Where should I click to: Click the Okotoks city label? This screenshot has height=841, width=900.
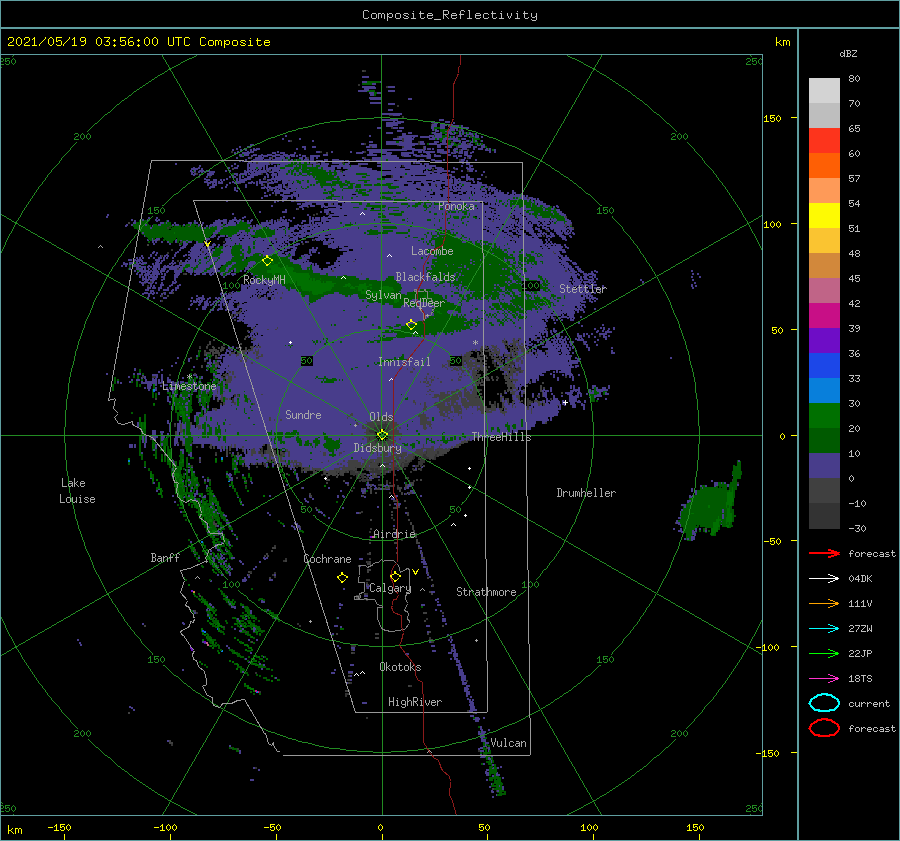coord(400,667)
